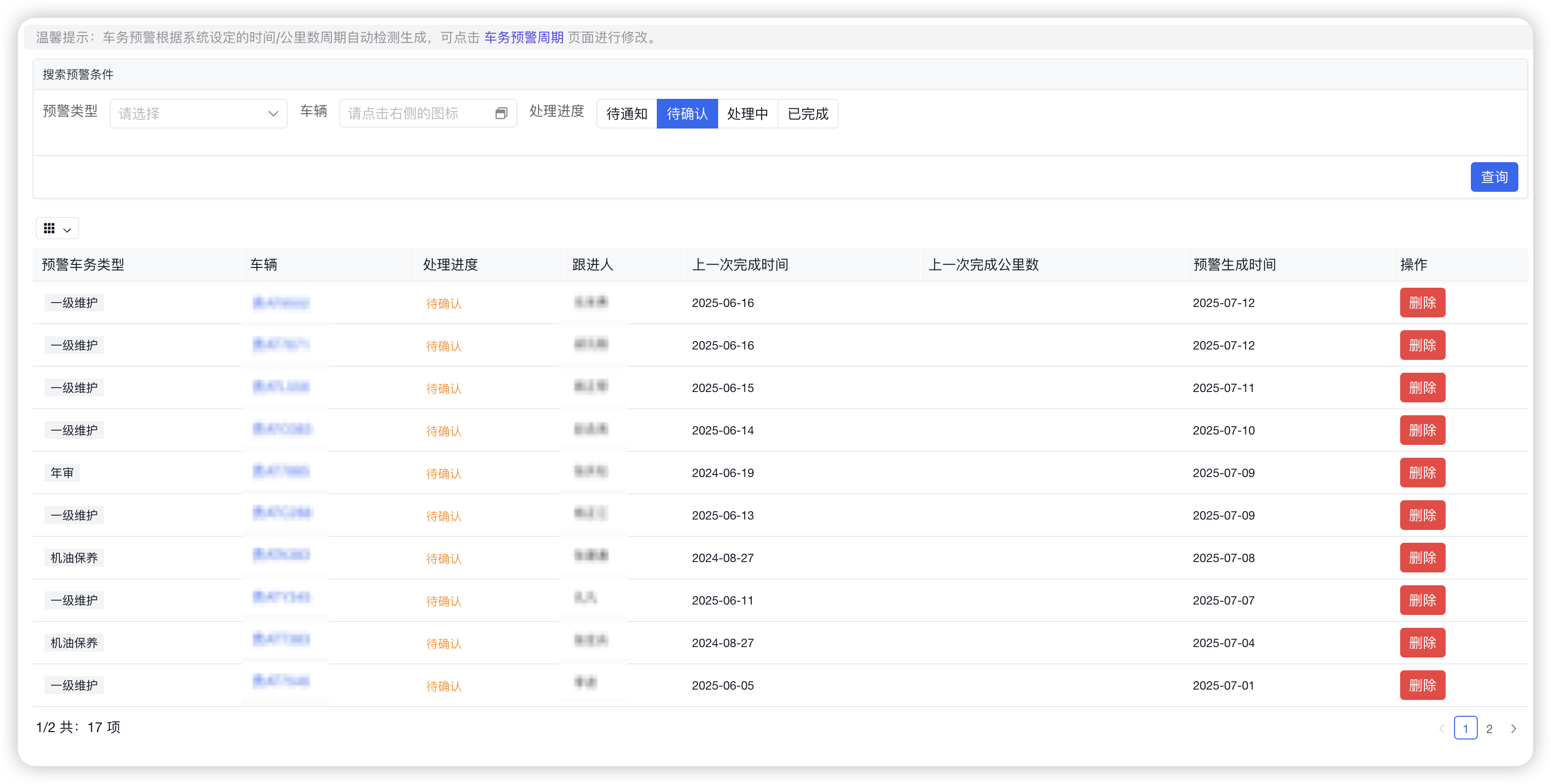Open the vehicle picker calendar icon

(x=502, y=113)
